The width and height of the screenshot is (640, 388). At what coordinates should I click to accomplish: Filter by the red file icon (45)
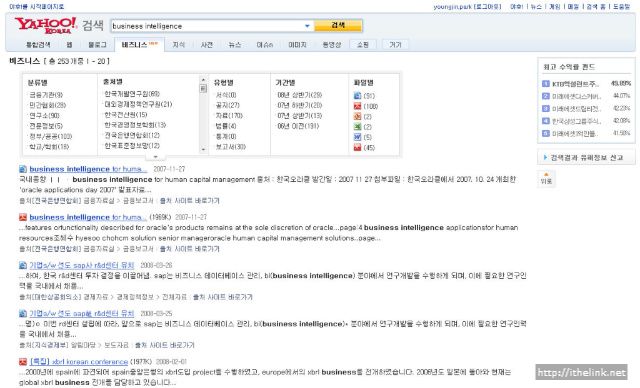(357, 148)
